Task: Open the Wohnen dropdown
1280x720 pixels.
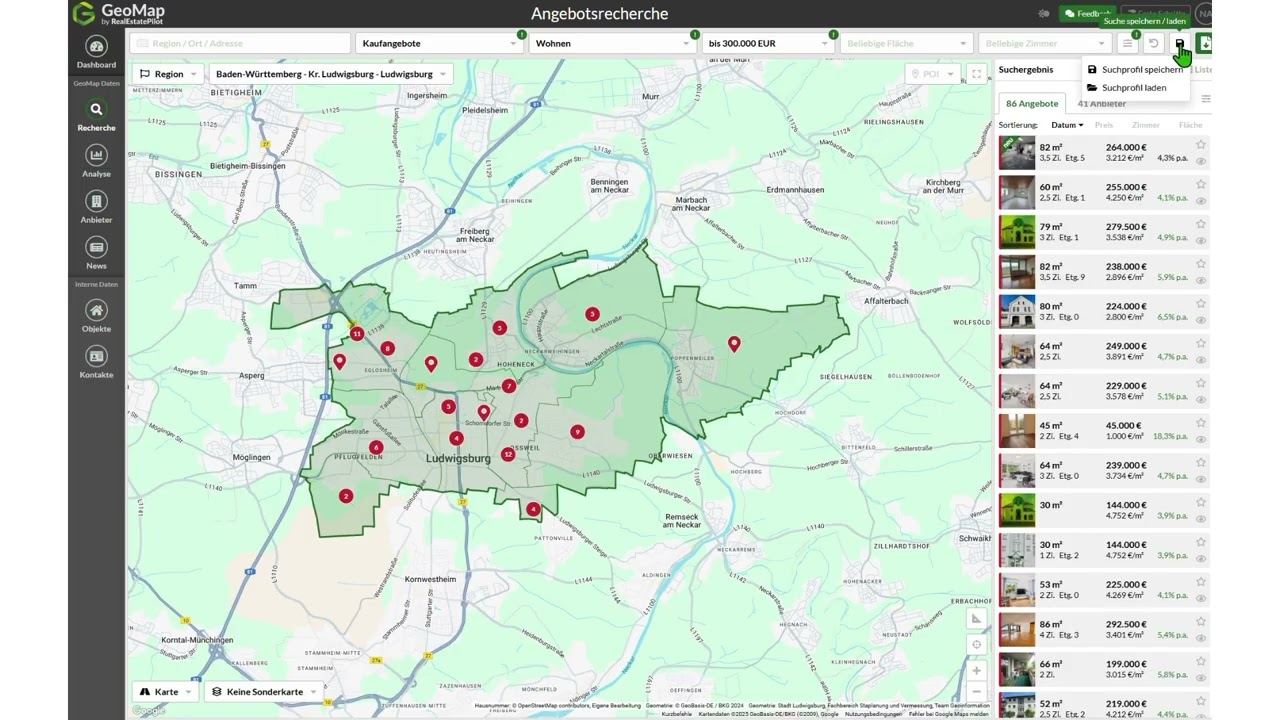Action: point(613,43)
